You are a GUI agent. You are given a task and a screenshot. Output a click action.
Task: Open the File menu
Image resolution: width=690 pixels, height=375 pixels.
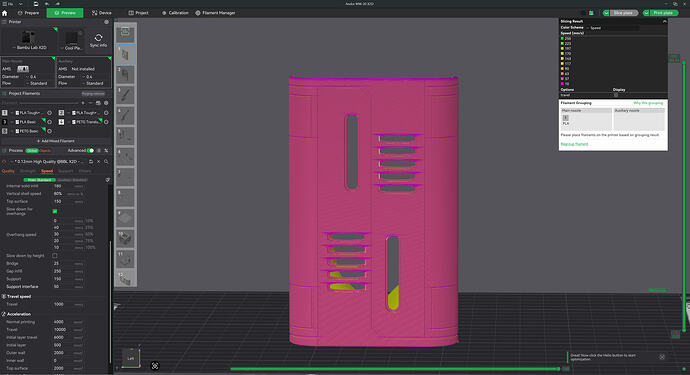tap(8, 4)
